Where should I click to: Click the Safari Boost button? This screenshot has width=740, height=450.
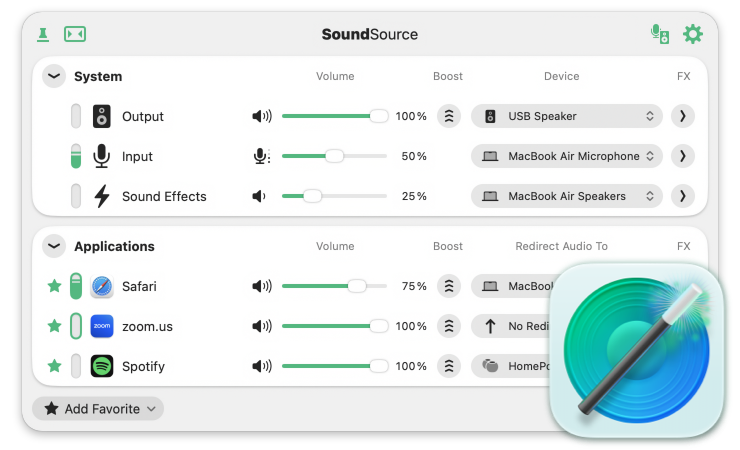(449, 286)
